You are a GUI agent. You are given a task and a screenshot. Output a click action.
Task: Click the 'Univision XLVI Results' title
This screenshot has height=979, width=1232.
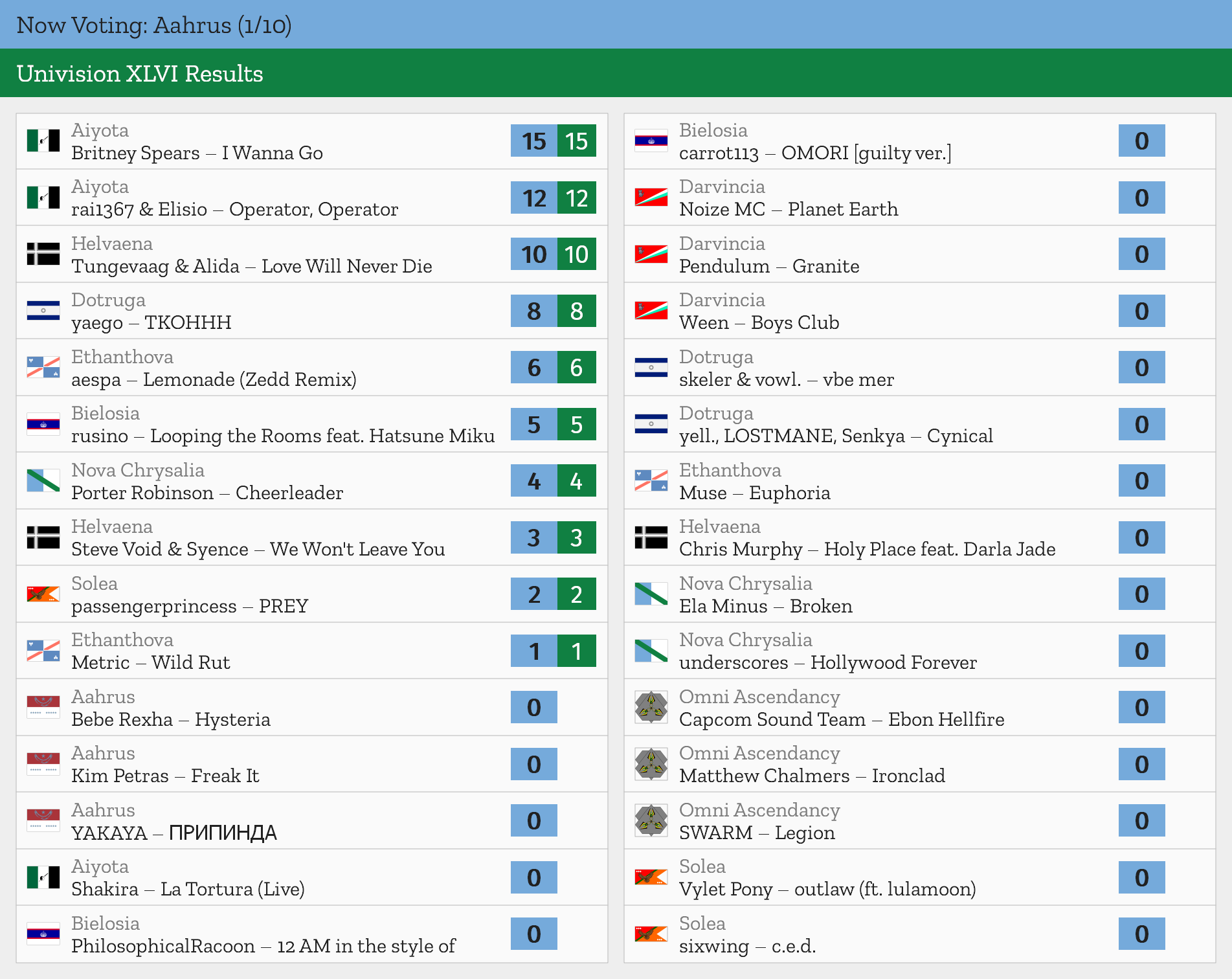140,74
